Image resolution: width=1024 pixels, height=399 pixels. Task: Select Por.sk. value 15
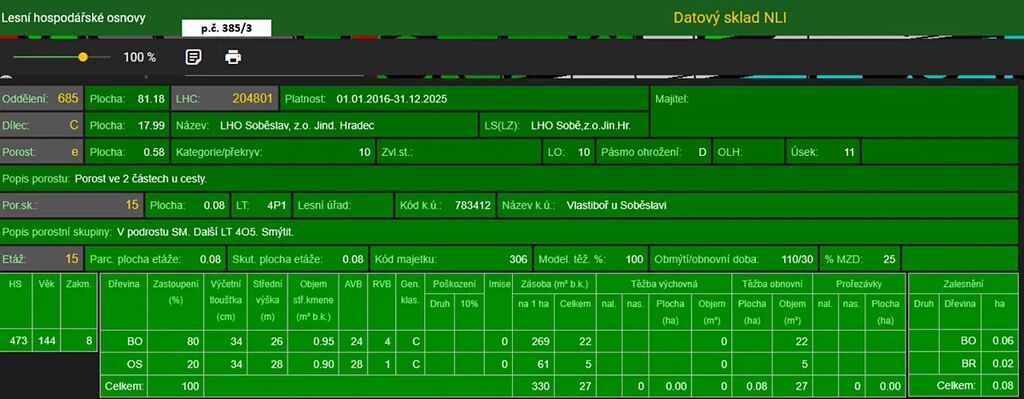[x=133, y=205]
